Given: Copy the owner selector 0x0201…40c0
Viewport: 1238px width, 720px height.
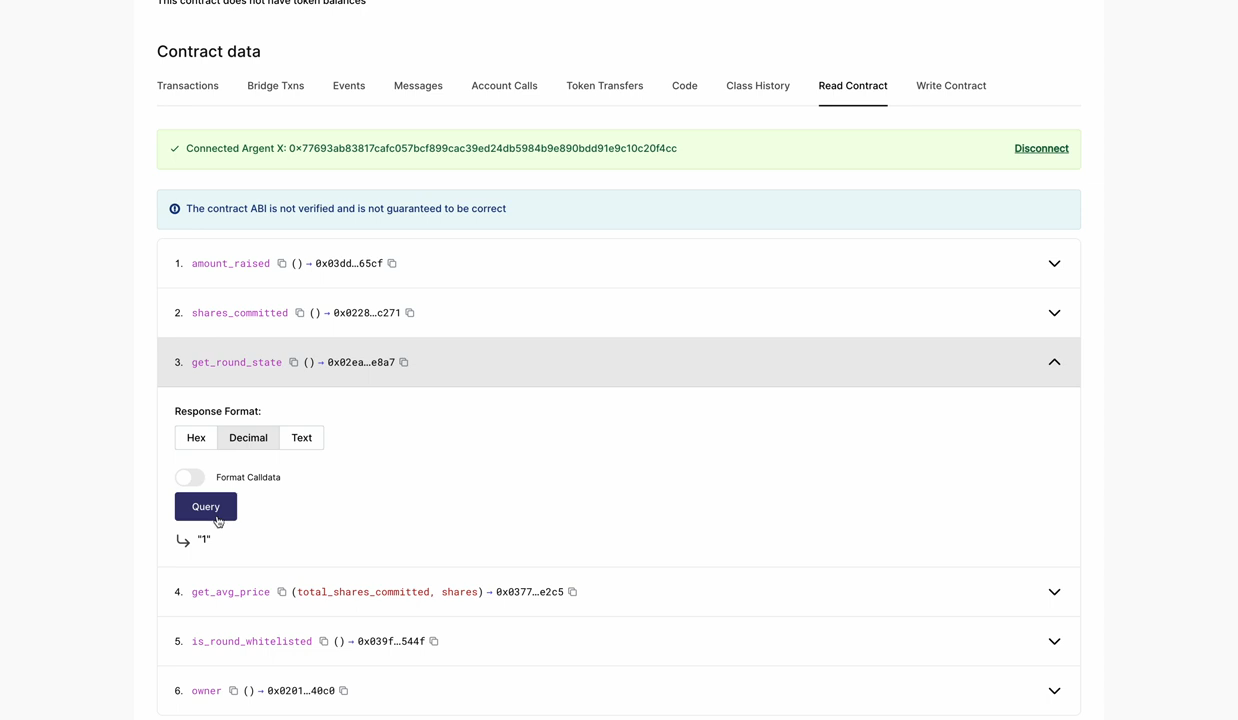Looking at the screenshot, I should pyautogui.click(x=344, y=691).
